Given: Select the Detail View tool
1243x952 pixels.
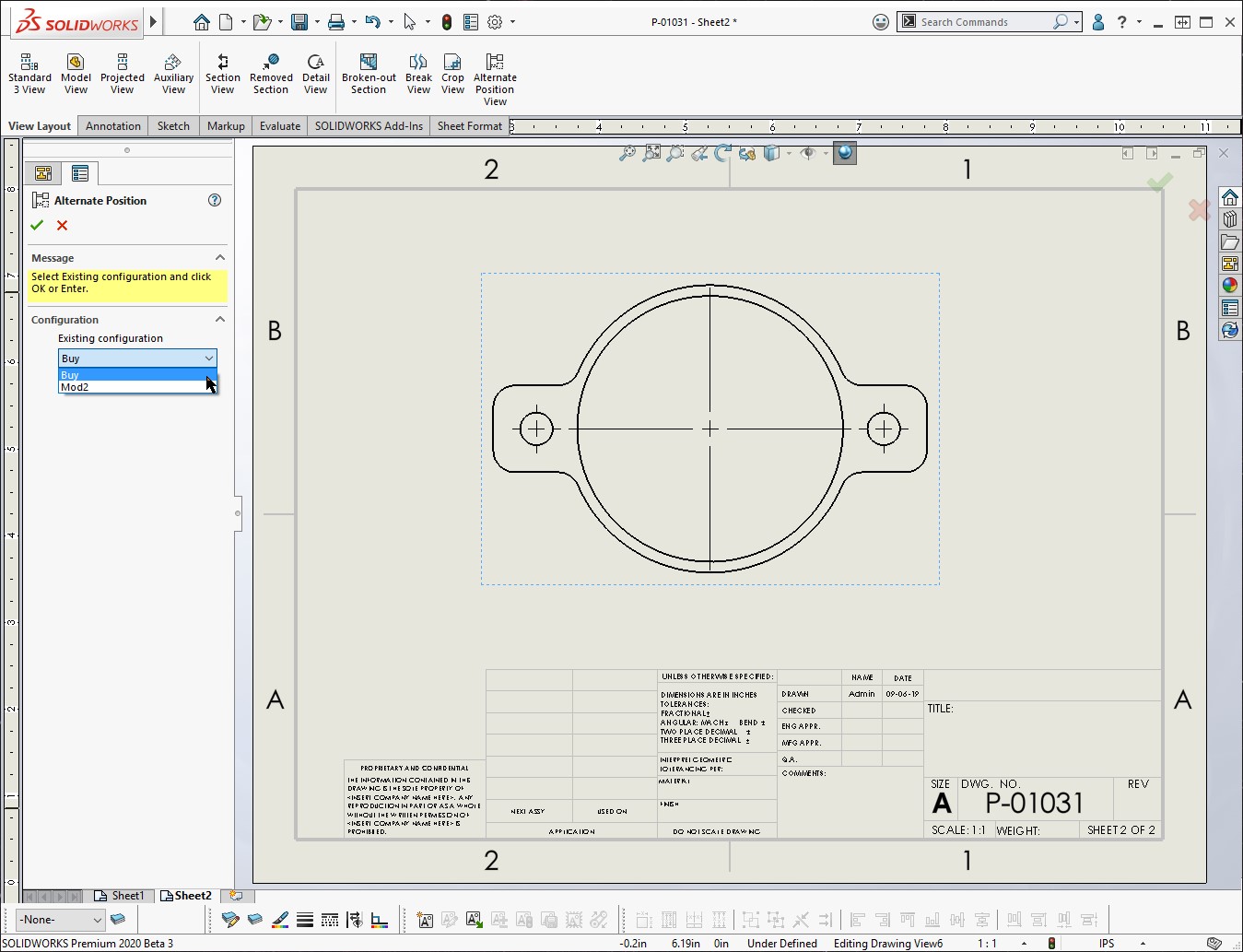Looking at the screenshot, I should [316, 74].
